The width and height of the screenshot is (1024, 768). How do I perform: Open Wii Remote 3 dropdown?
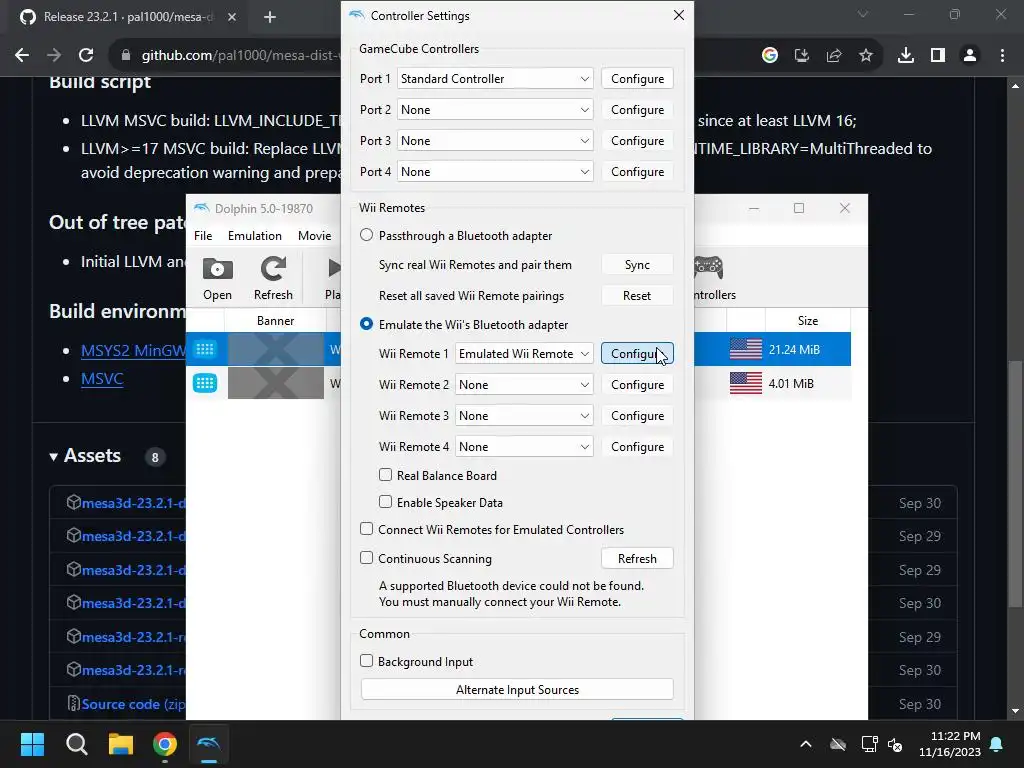tap(524, 415)
